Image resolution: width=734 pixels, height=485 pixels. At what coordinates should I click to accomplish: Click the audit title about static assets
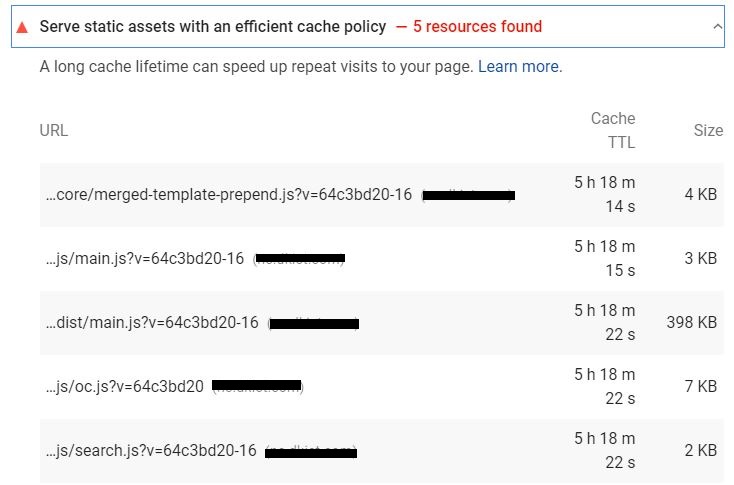(x=213, y=27)
